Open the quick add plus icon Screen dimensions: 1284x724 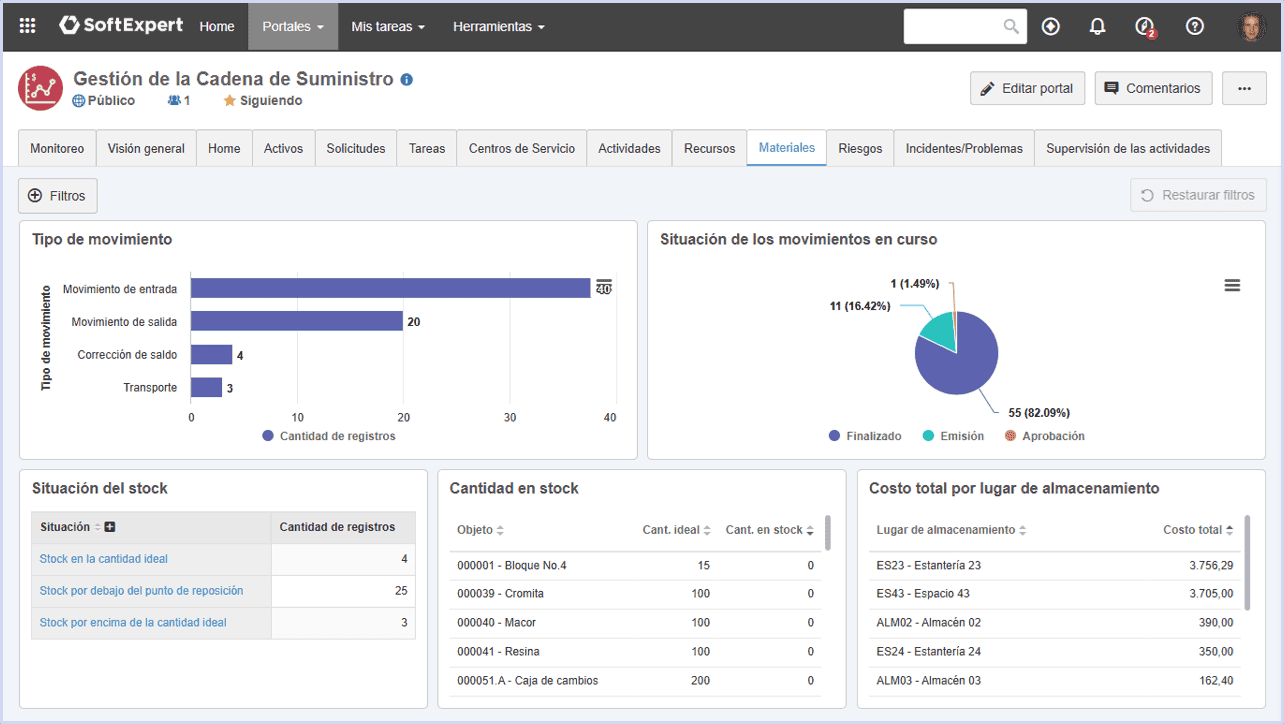(x=1050, y=27)
